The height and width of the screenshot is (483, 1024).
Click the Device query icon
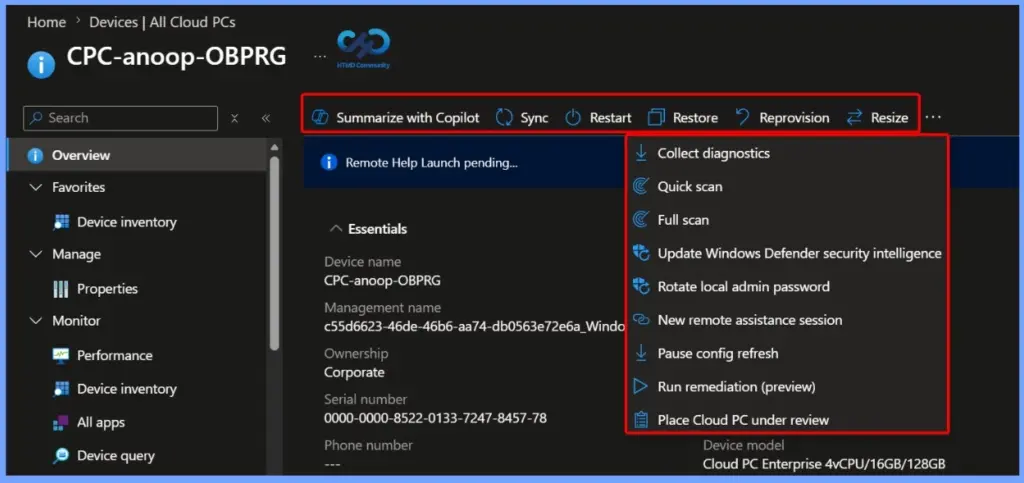coord(61,456)
